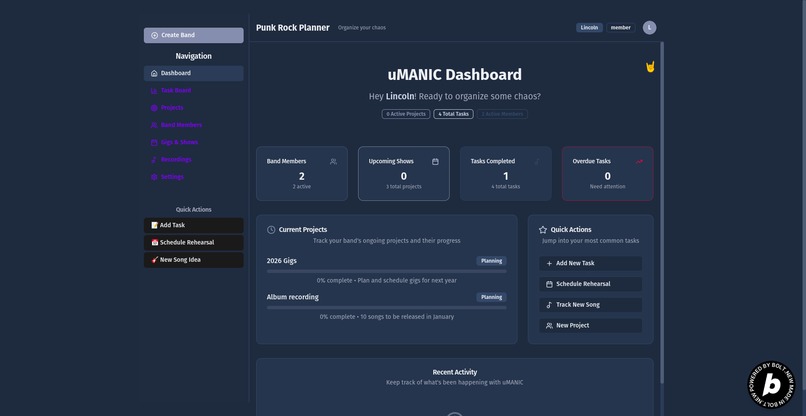806x416 pixels.
Task: Click the Punk Rock Planner title
Action: click(x=293, y=28)
